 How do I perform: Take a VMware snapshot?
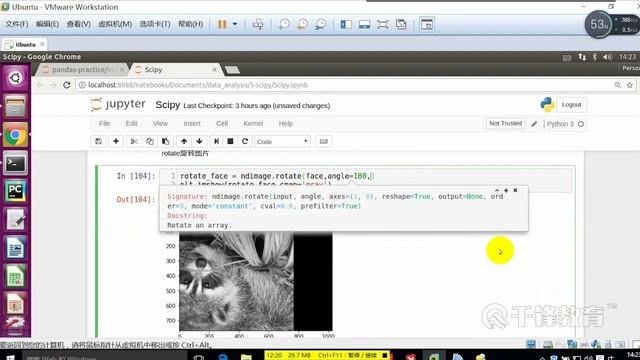click(x=284, y=24)
